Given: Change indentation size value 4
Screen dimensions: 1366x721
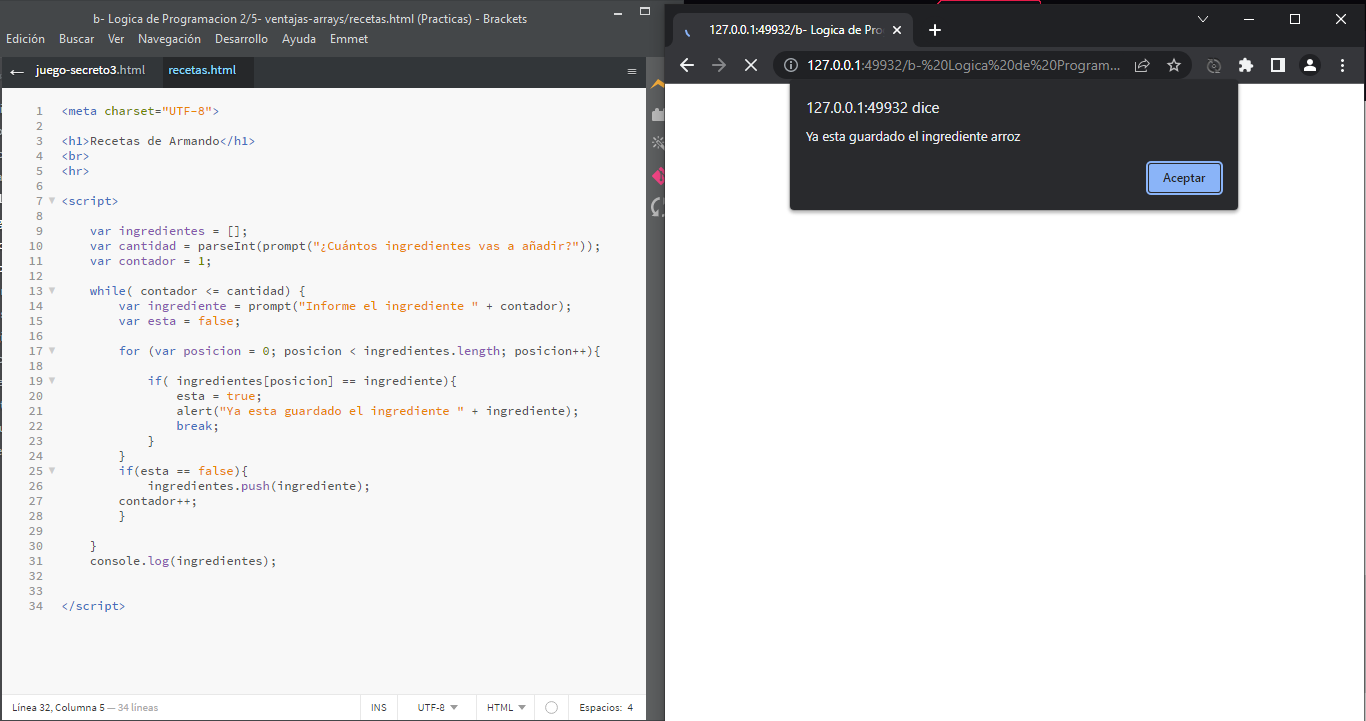Looking at the screenshot, I should tap(630, 707).
